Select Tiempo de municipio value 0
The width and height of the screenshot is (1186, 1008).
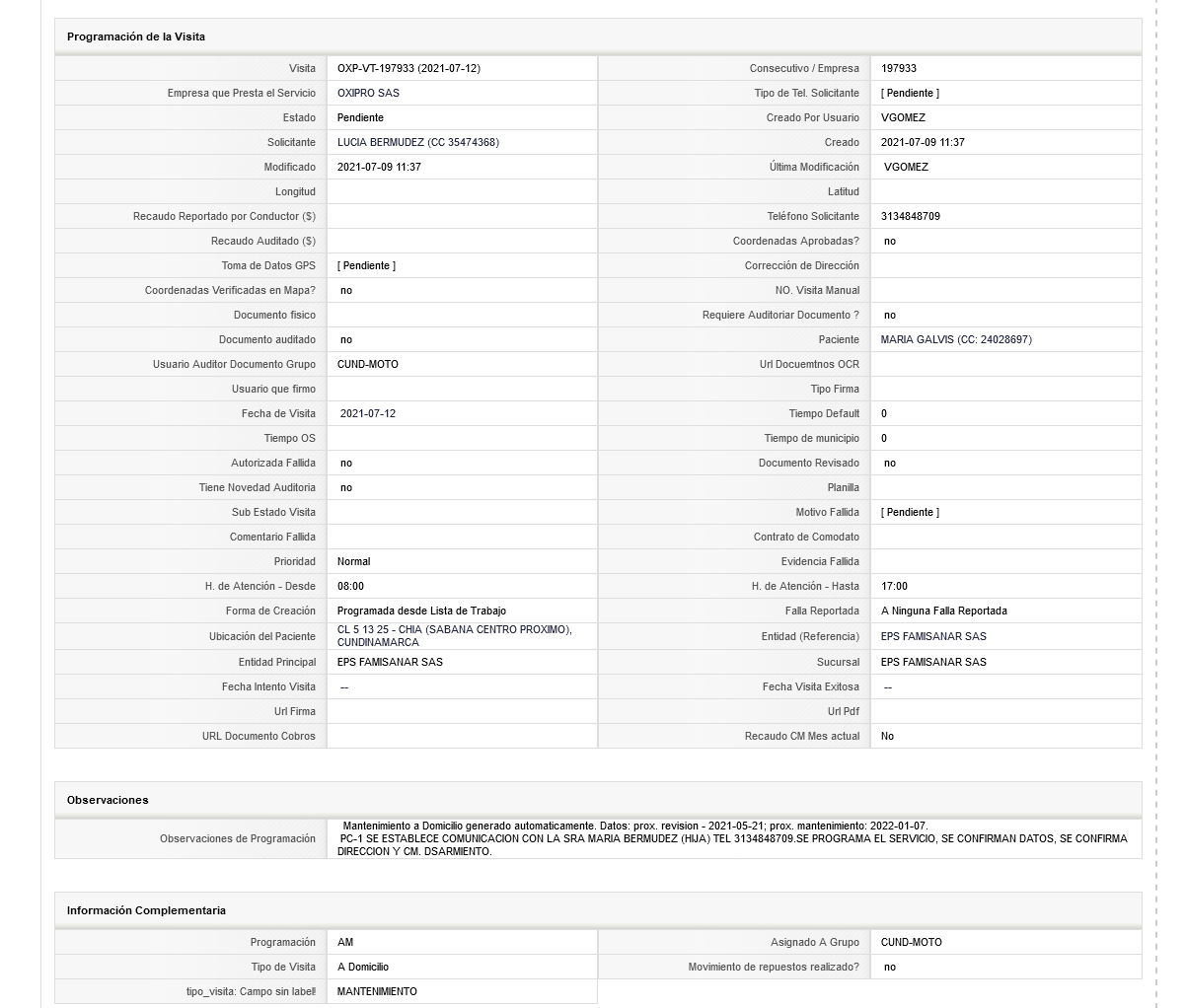tap(884, 438)
